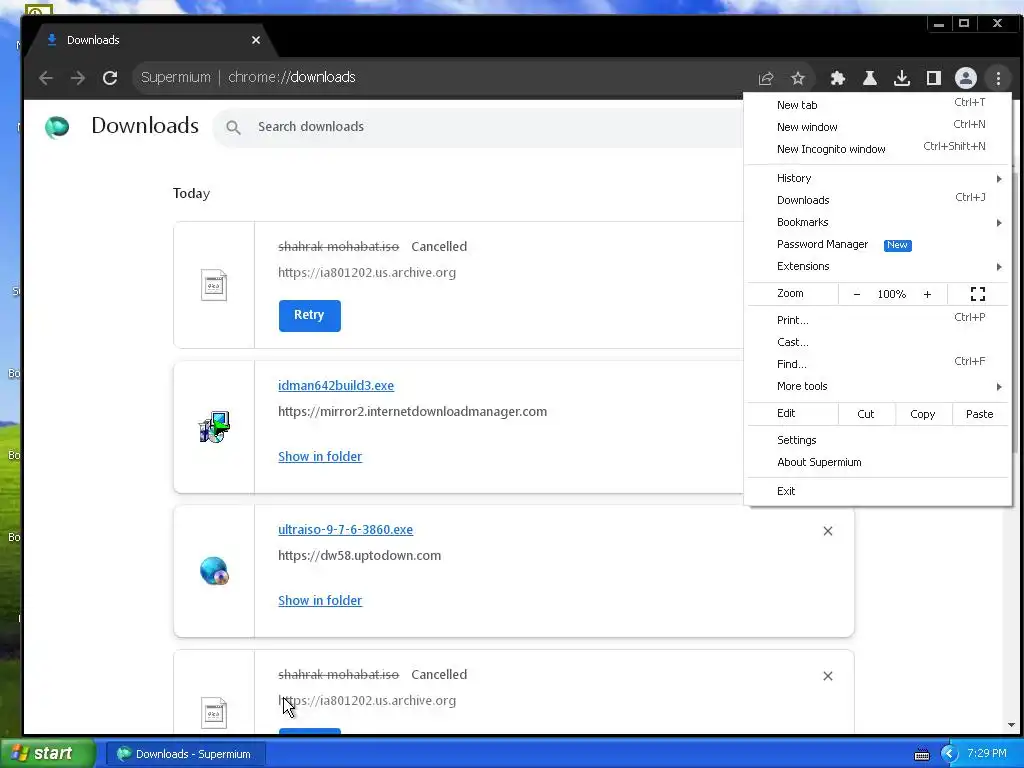
Task: Click the 100% zoom value
Action: coord(891,294)
